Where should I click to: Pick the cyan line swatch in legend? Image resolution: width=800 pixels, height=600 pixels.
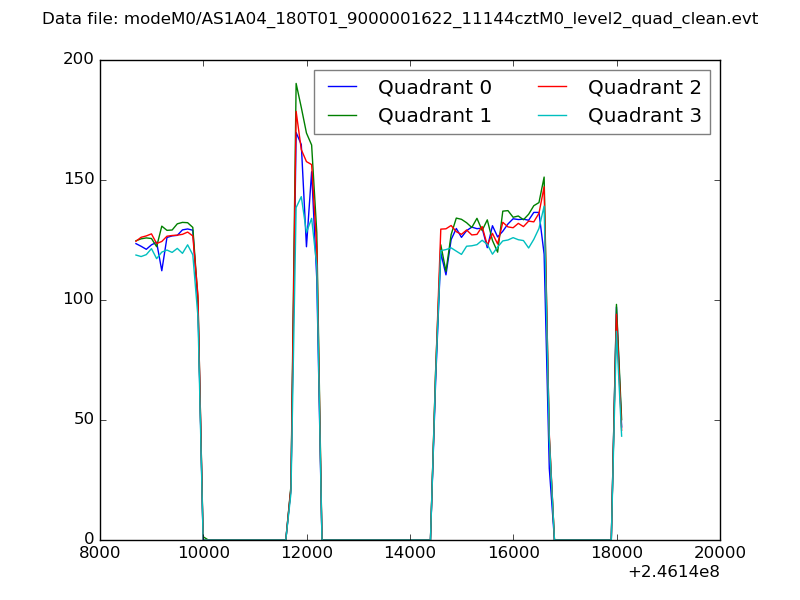[x=553, y=116]
